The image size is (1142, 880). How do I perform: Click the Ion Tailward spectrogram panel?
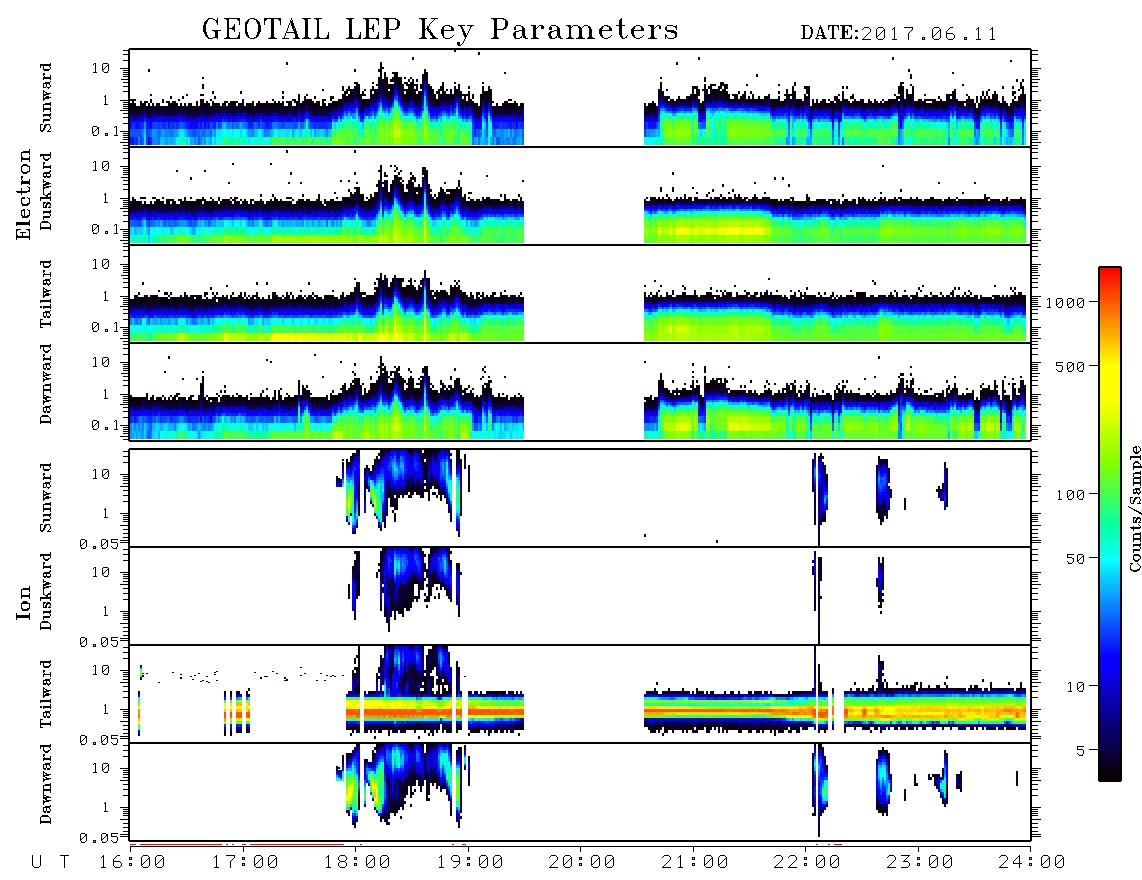pos(580,694)
